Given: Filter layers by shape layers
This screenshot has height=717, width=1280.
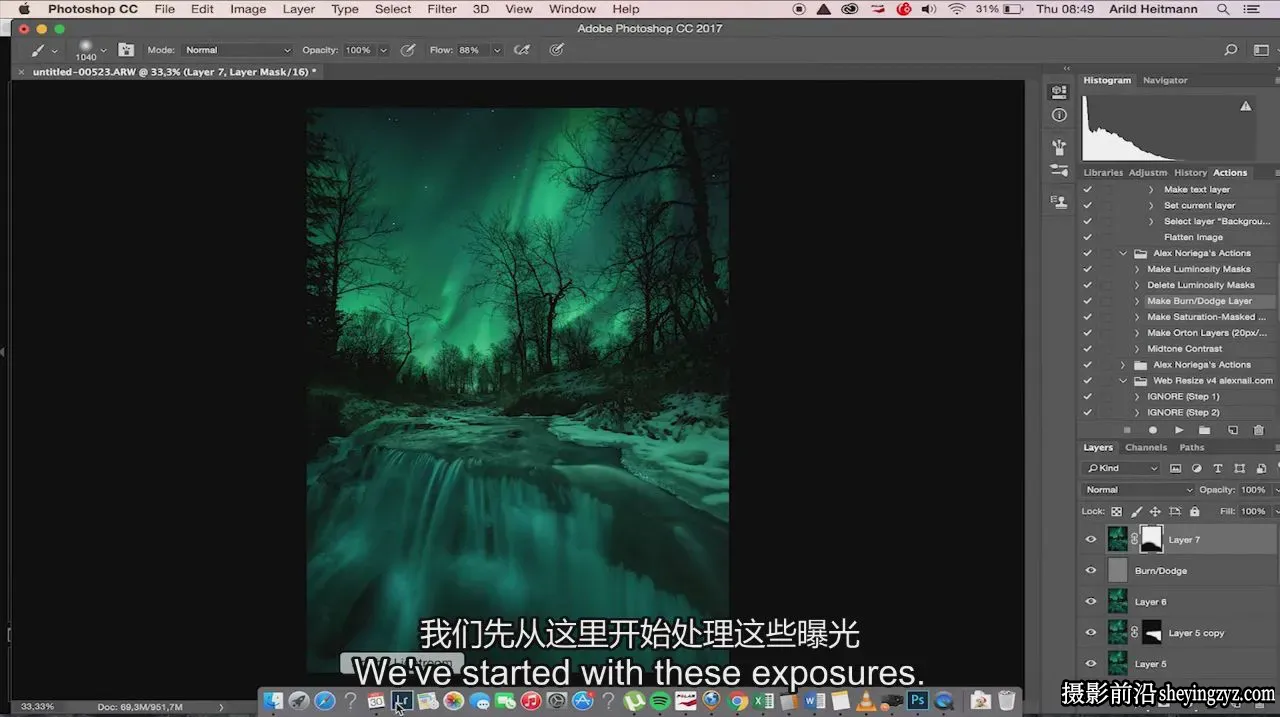Looking at the screenshot, I should pyautogui.click(x=1239, y=468).
